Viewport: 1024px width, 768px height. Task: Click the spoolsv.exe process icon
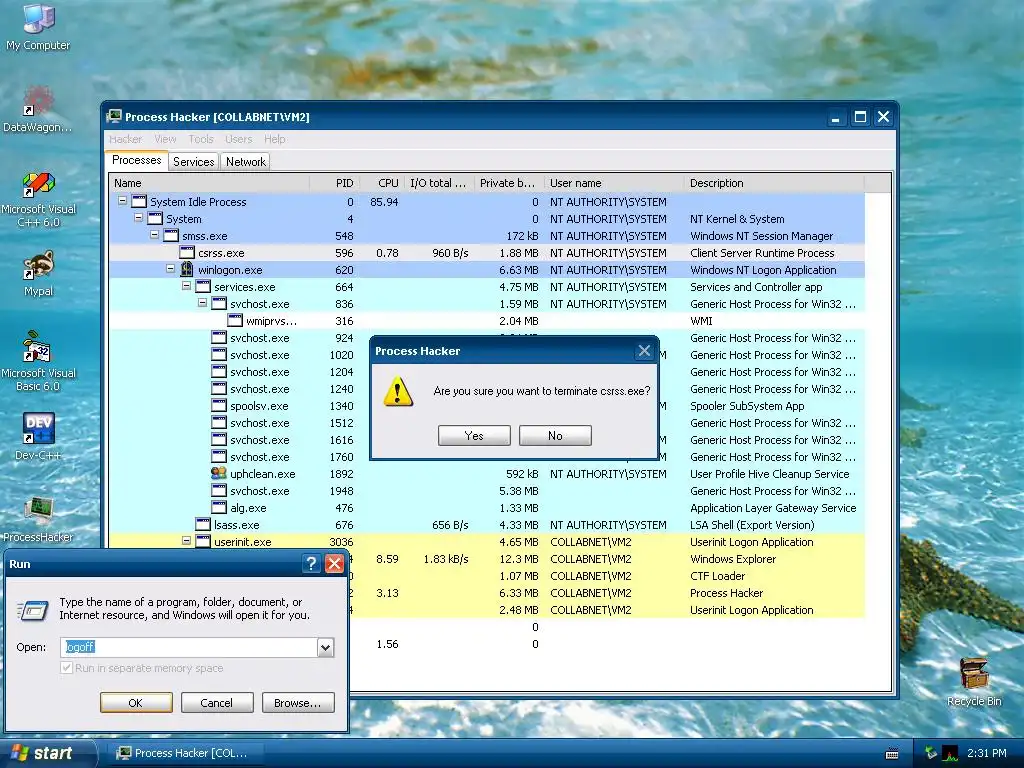click(219, 406)
